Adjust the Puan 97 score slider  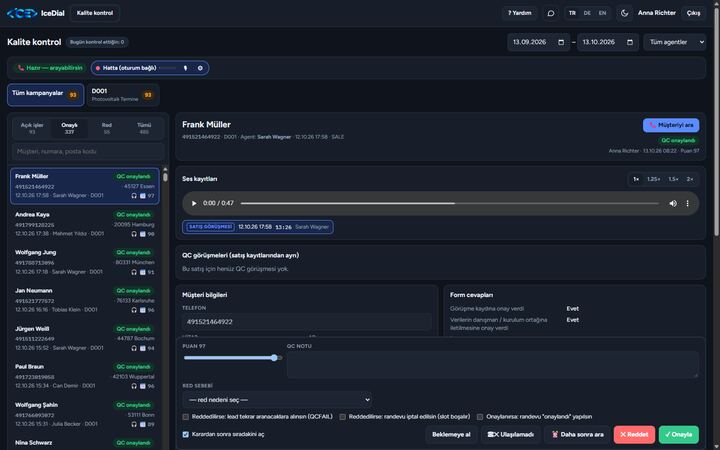tap(232, 358)
